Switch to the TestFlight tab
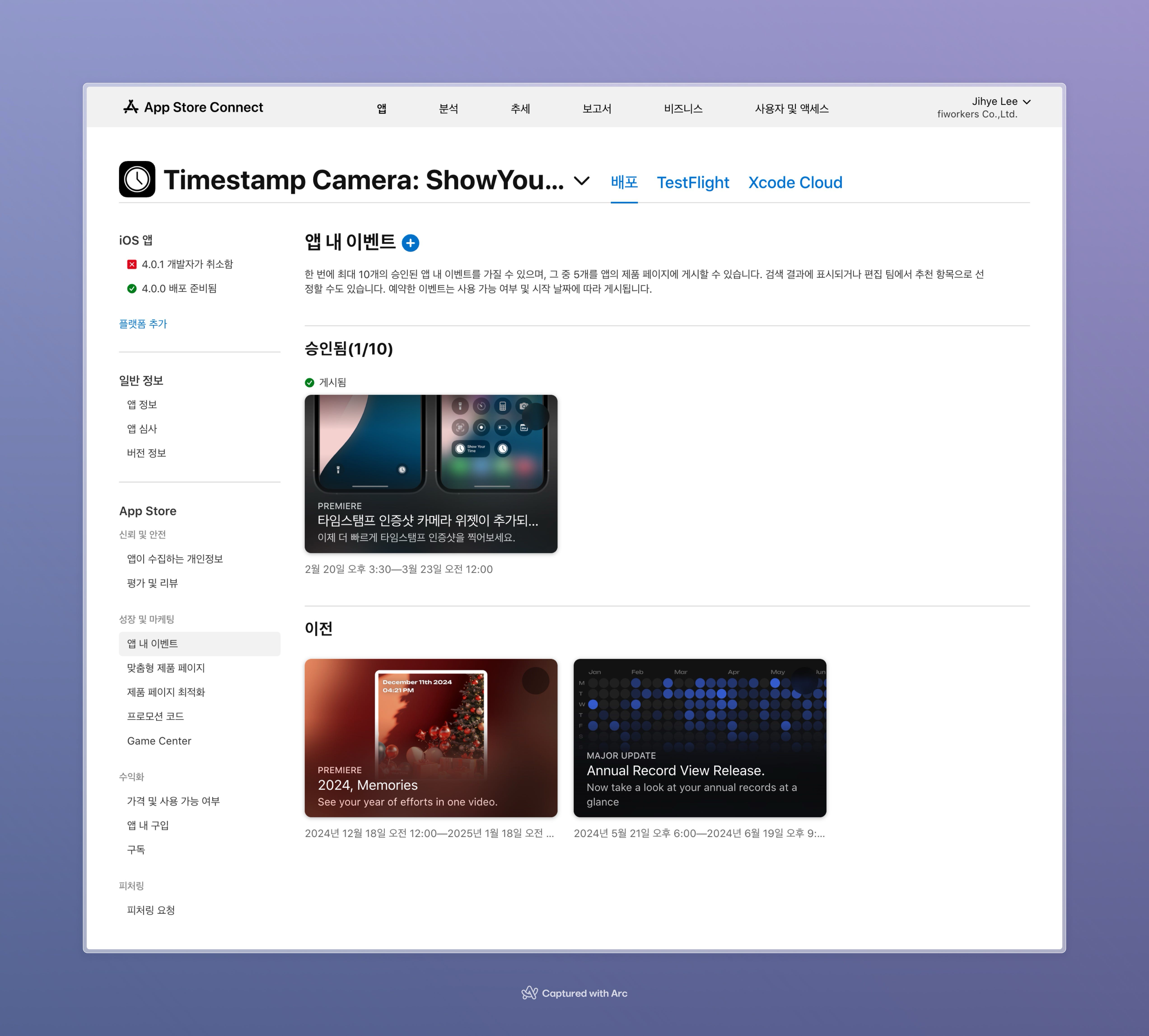 click(x=692, y=183)
